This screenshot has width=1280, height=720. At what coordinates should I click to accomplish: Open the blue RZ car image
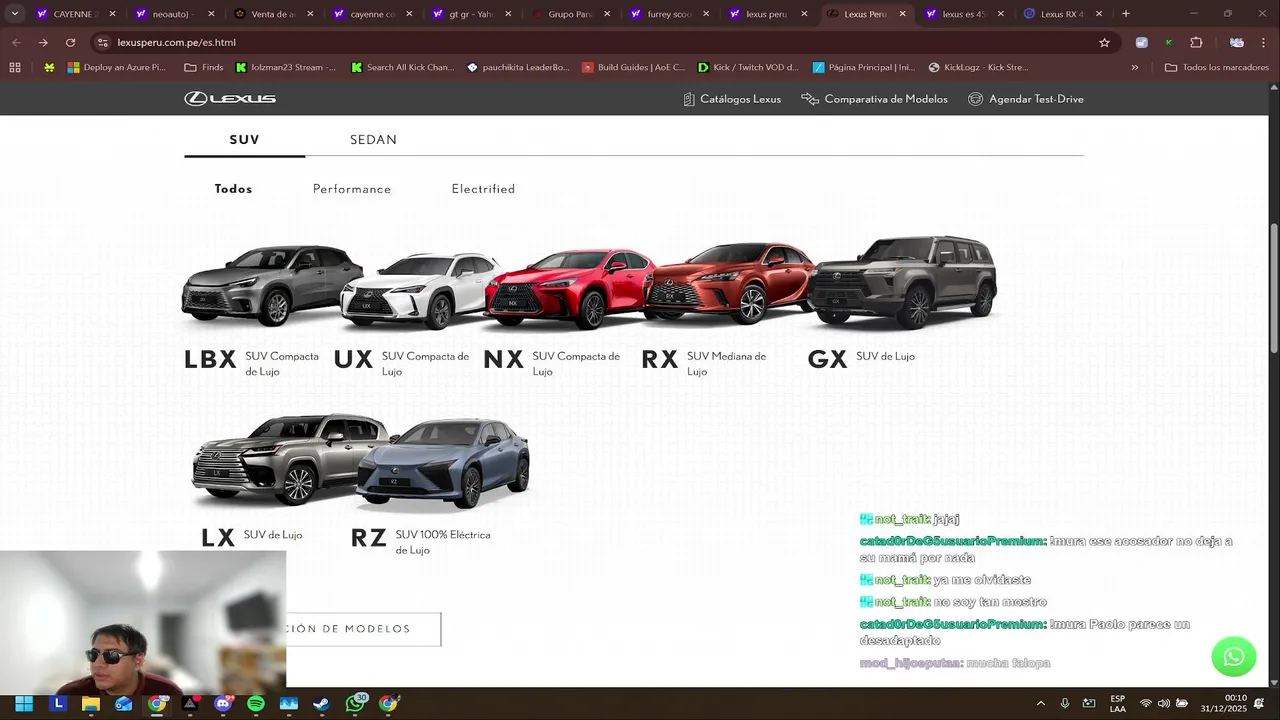point(442,463)
